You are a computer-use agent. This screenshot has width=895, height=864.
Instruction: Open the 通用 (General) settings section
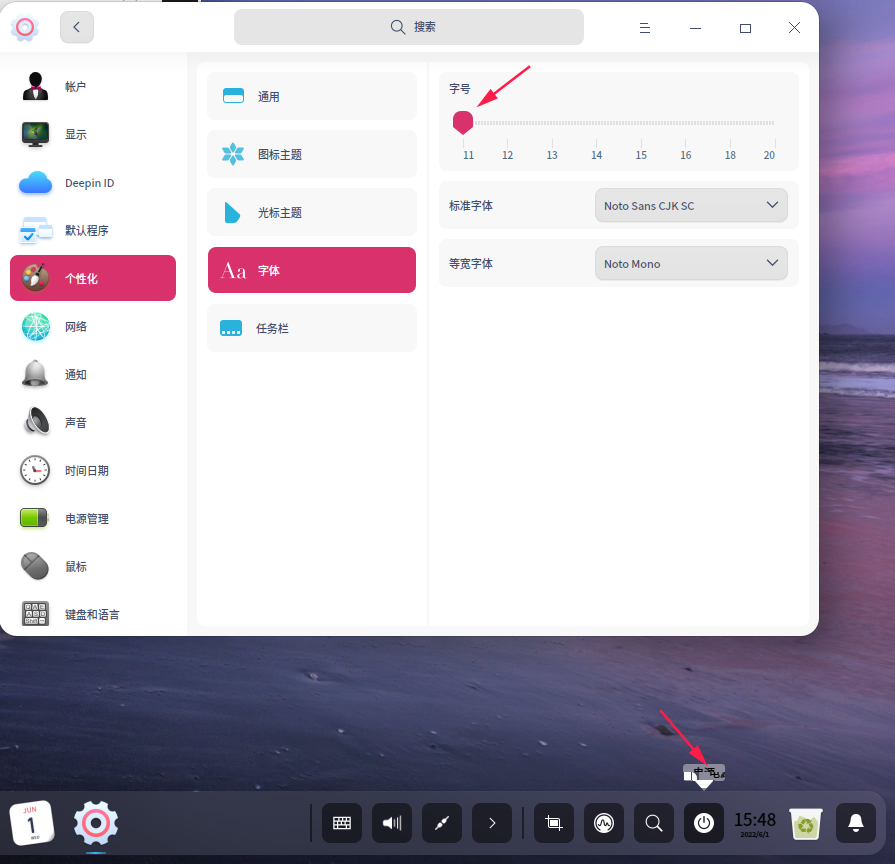pyautogui.click(x=311, y=96)
